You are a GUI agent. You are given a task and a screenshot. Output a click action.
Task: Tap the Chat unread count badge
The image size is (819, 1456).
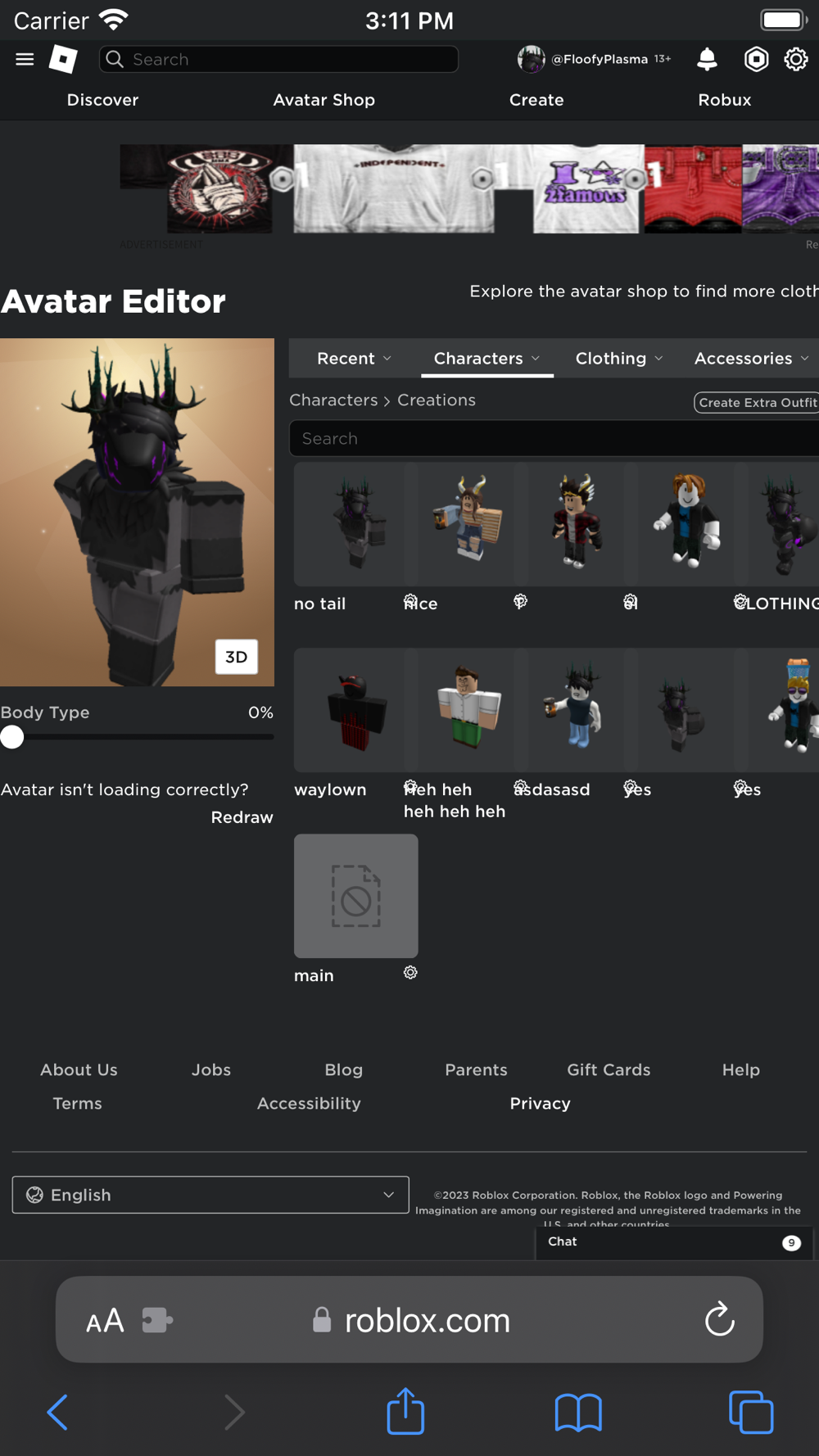[x=791, y=1243]
